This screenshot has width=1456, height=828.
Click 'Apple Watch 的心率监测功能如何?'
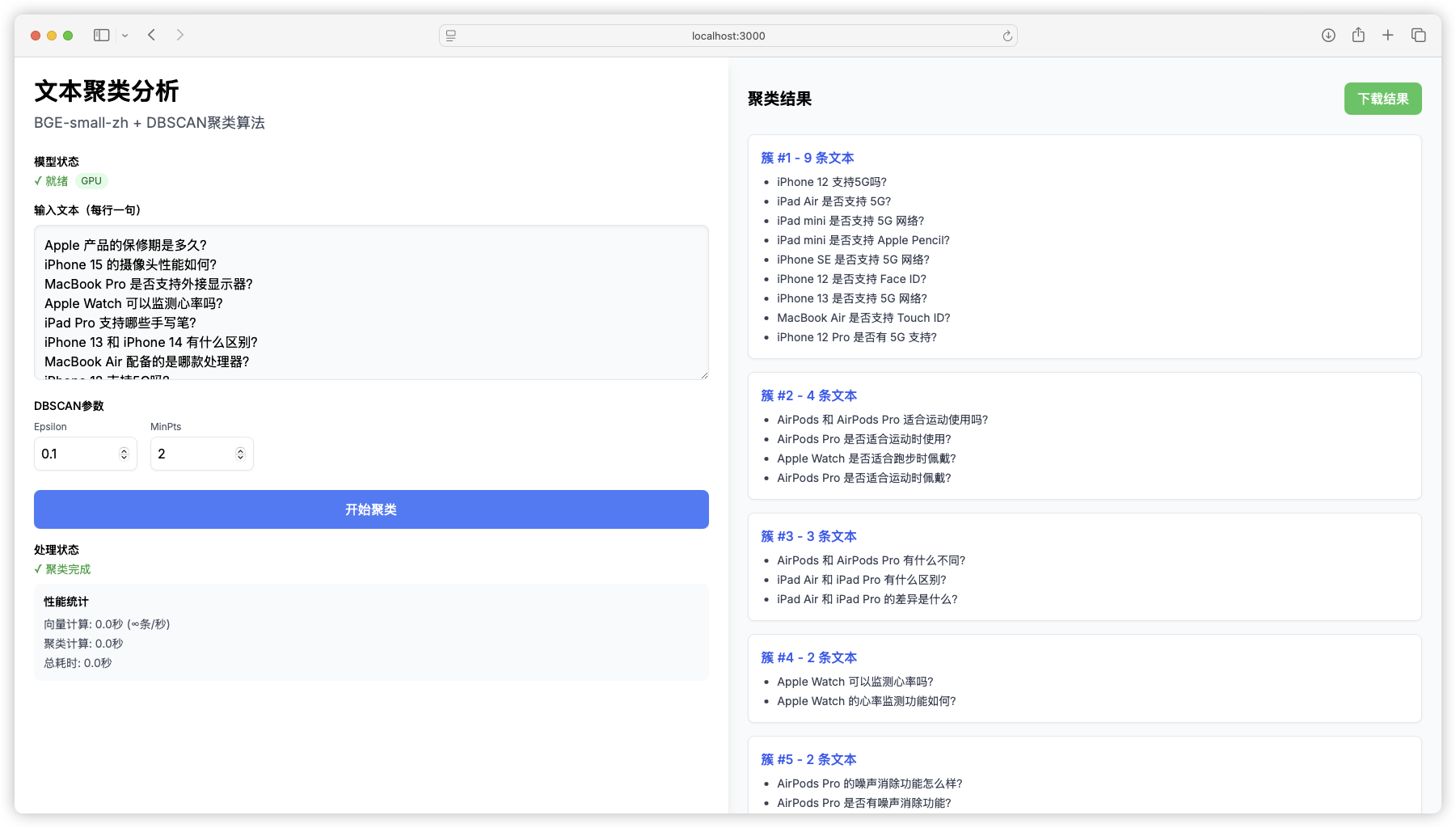pyautogui.click(x=866, y=701)
